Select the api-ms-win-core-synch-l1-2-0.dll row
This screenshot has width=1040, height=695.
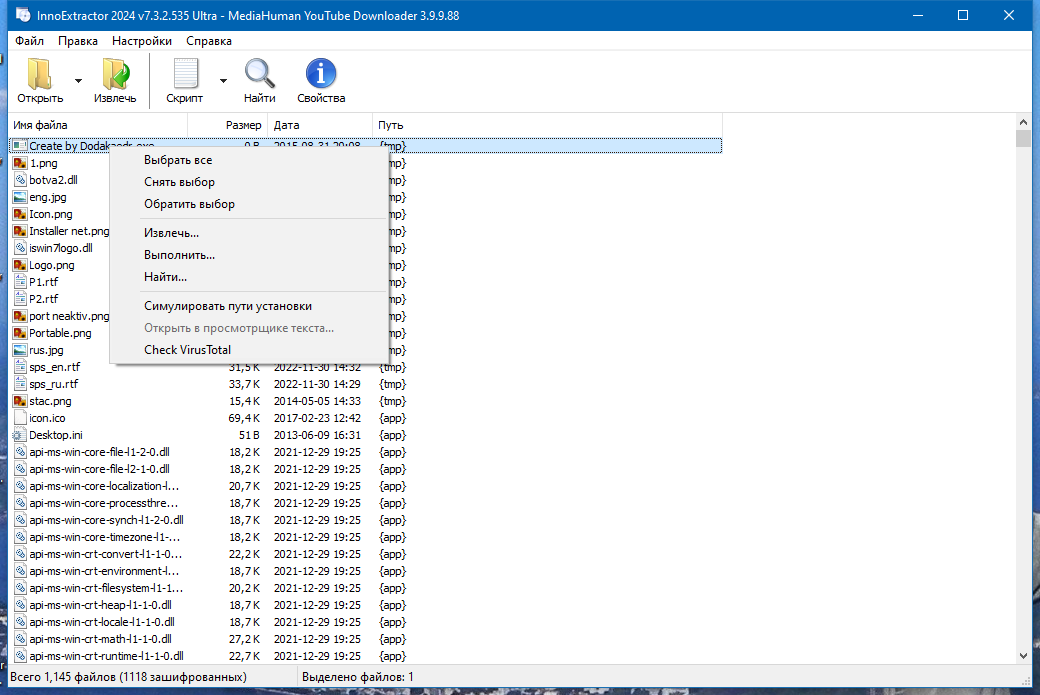(365, 520)
